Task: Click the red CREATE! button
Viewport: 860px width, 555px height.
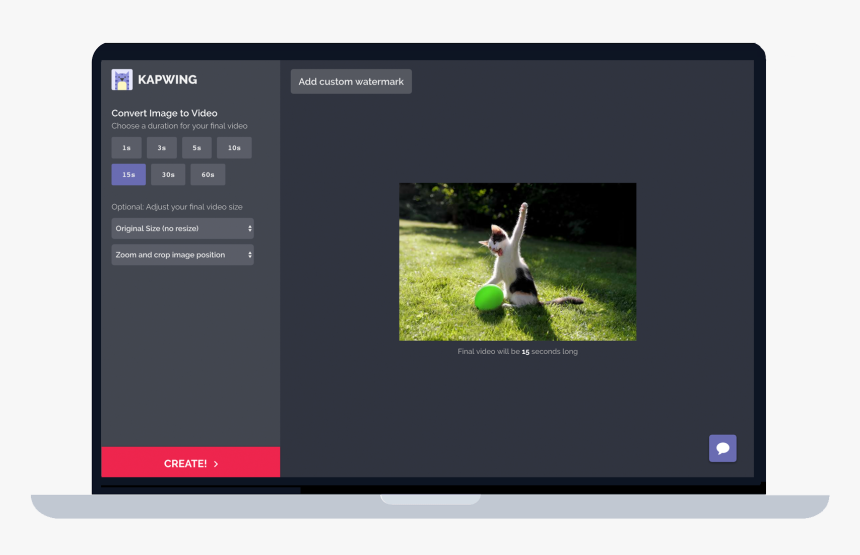Action: 190,462
